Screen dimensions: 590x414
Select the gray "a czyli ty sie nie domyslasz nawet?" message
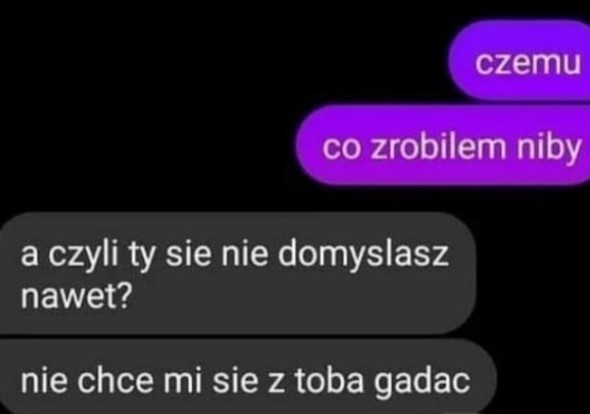238,273
